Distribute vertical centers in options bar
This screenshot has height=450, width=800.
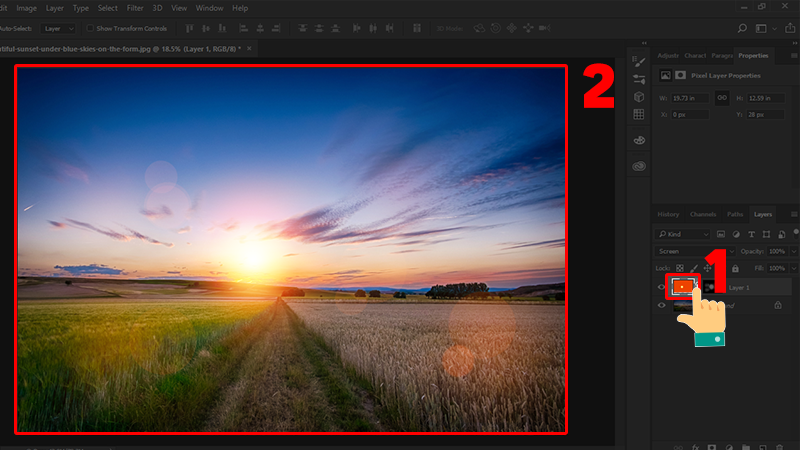pos(319,29)
